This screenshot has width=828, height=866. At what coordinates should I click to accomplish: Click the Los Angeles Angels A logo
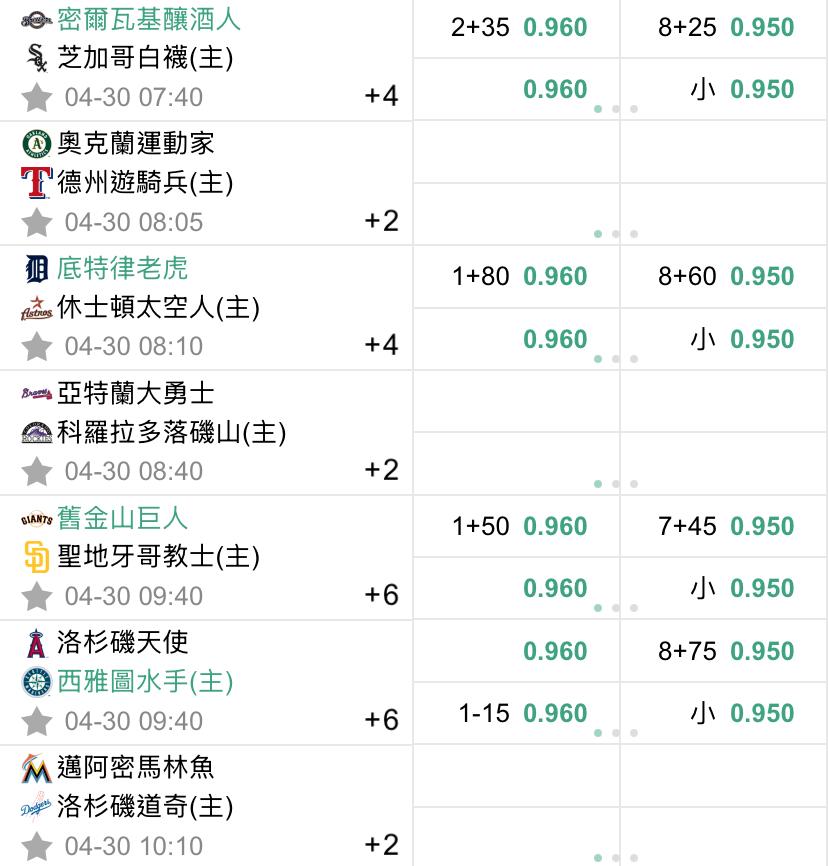[37, 643]
